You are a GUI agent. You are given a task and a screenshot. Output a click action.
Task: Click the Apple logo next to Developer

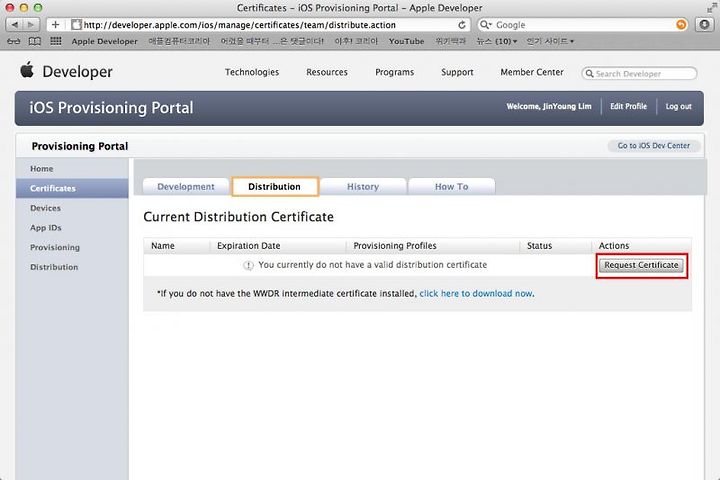click(x=27, y=70)
